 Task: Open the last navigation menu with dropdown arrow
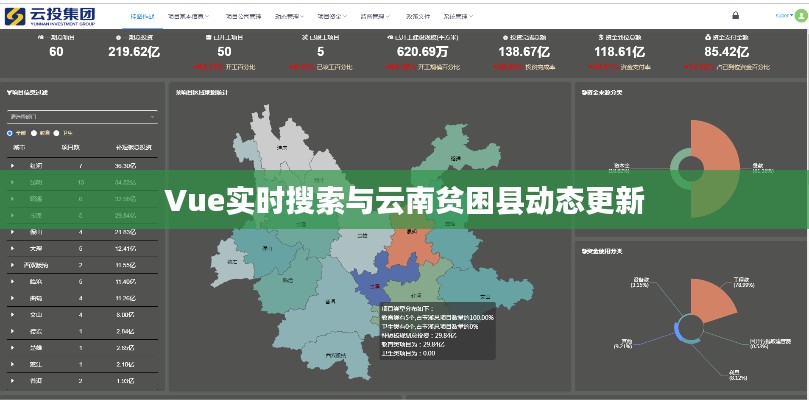458,17
